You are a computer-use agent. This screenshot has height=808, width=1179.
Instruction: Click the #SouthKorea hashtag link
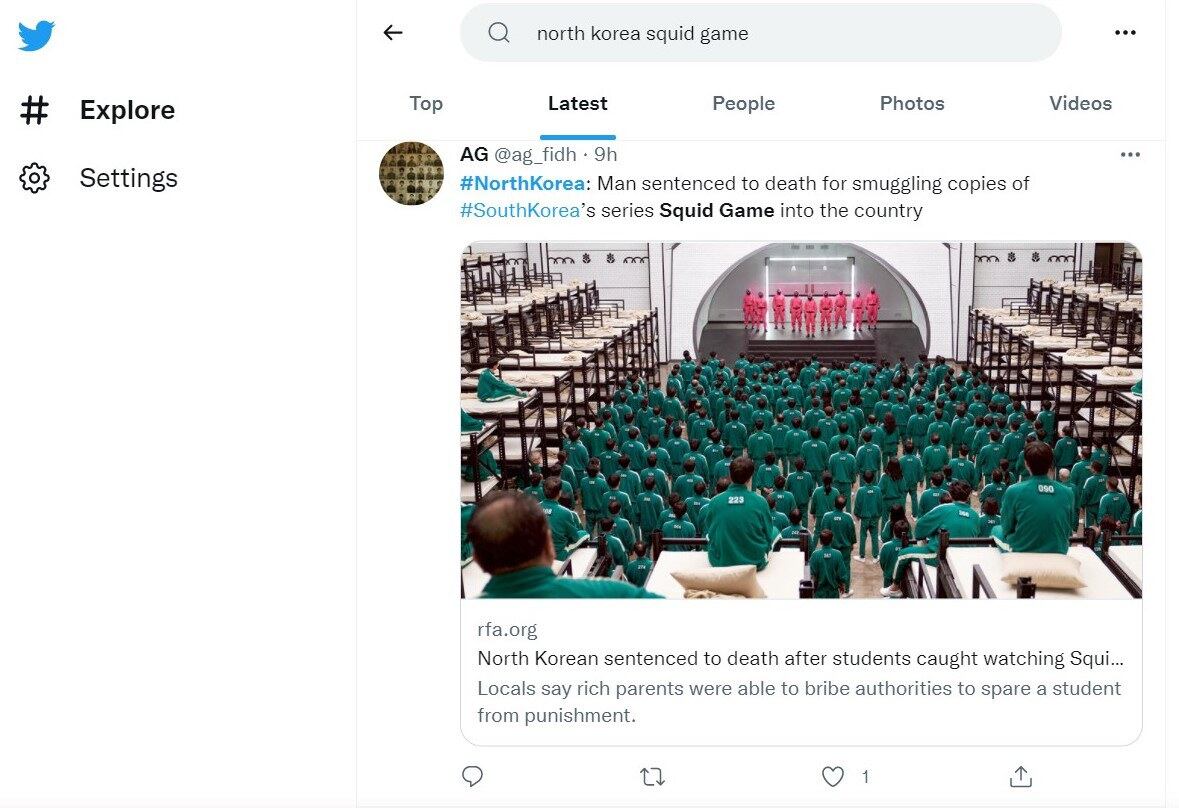tap(520, 210)
